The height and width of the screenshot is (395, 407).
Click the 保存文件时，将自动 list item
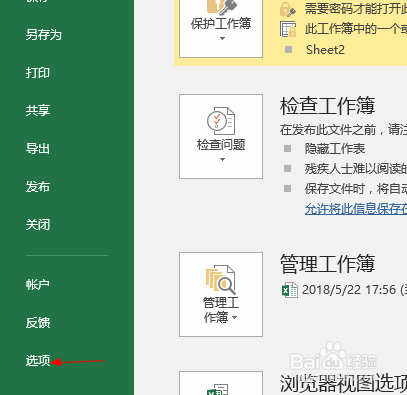click(356, 189)
